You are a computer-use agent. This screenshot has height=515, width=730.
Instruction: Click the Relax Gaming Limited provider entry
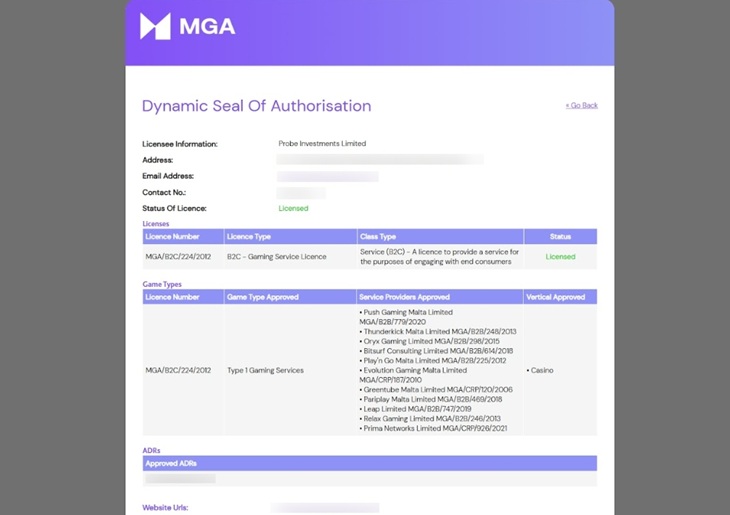pyautogui.click(x=430, y=419)
